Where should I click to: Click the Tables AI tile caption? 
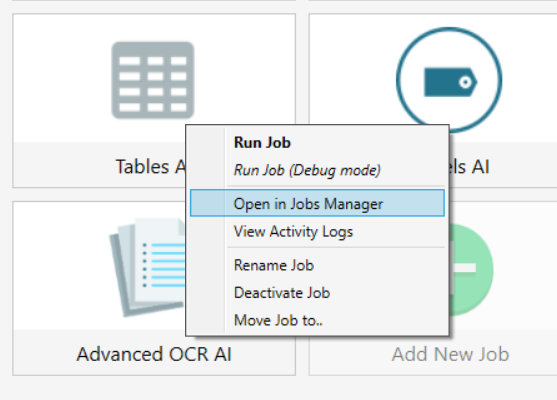pos(151,167)
